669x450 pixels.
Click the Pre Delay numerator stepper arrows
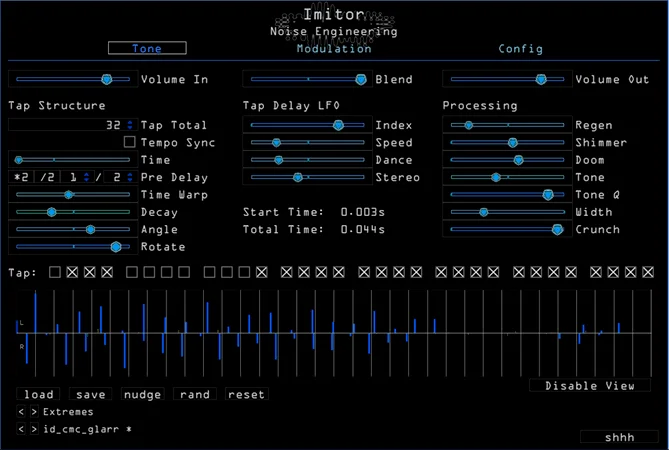[x=87, y=177]
